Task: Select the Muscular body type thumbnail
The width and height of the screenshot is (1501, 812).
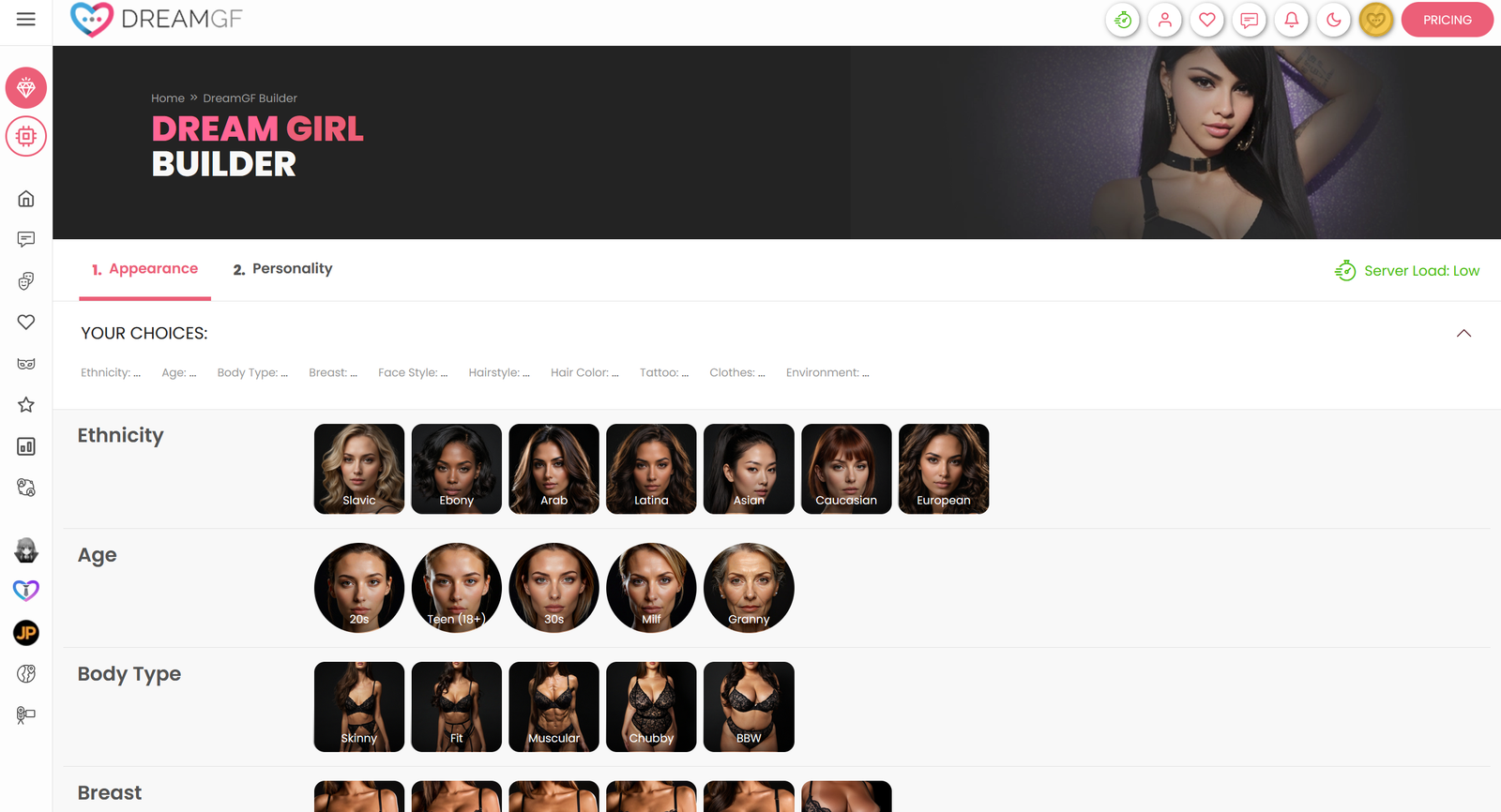Action: [554, 707]
